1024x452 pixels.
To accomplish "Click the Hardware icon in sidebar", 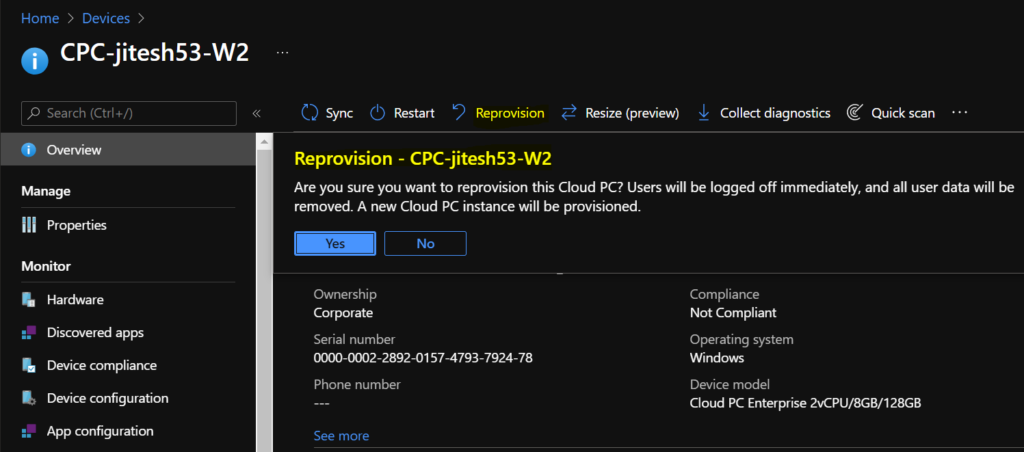I will pos(28,300).
